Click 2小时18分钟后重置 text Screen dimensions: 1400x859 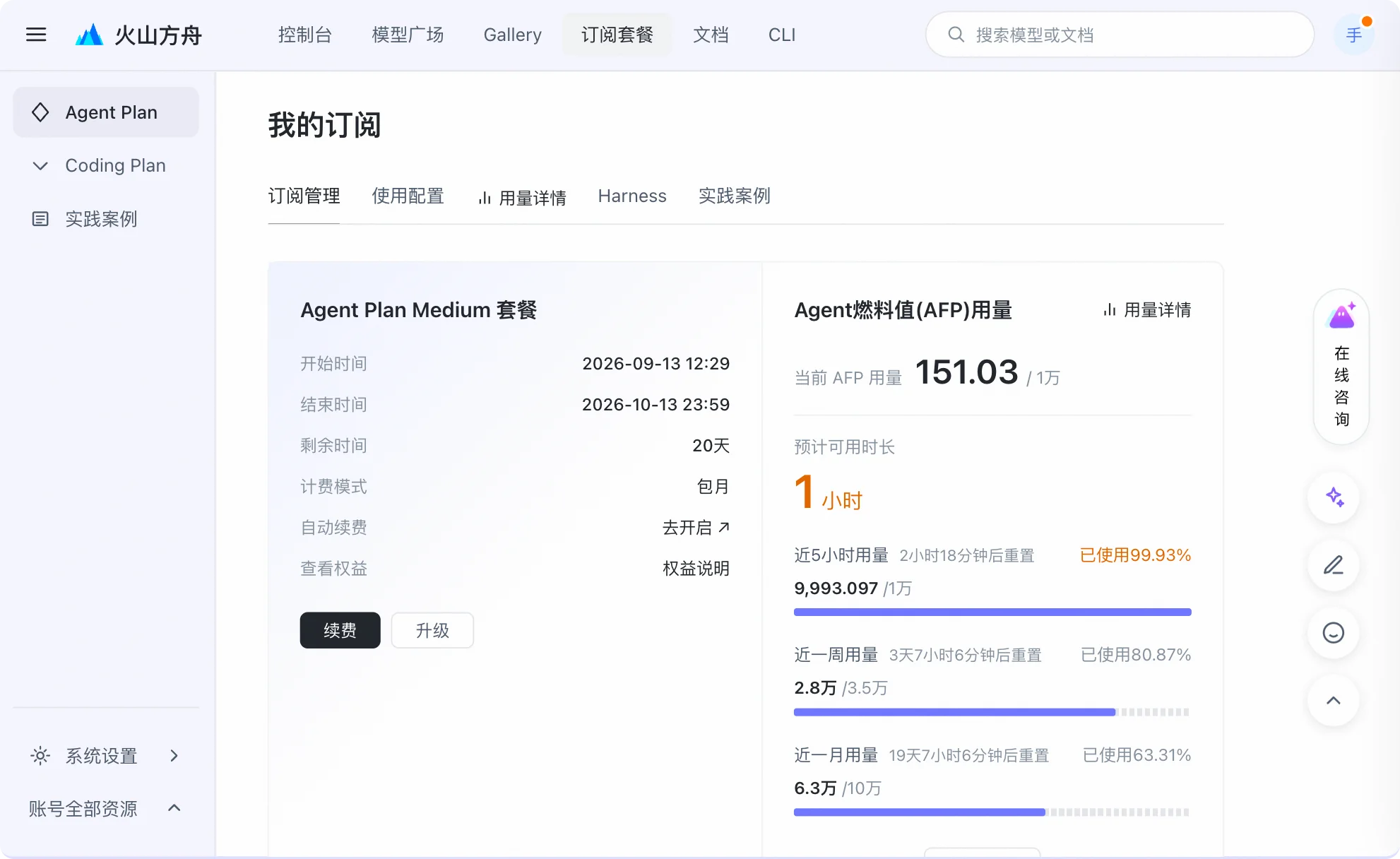(966, 556)
